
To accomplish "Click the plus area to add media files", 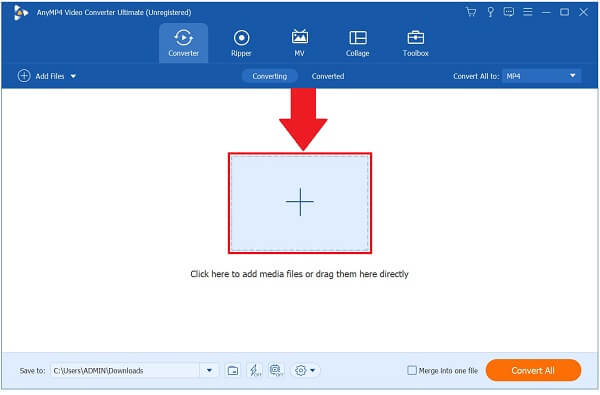I will (x=300, y=202).
